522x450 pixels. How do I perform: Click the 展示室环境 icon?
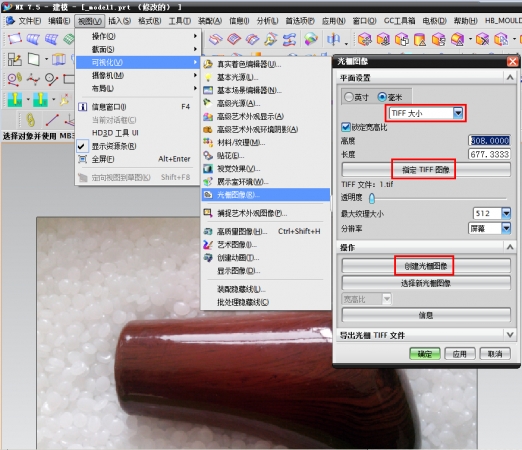point(208,182)
